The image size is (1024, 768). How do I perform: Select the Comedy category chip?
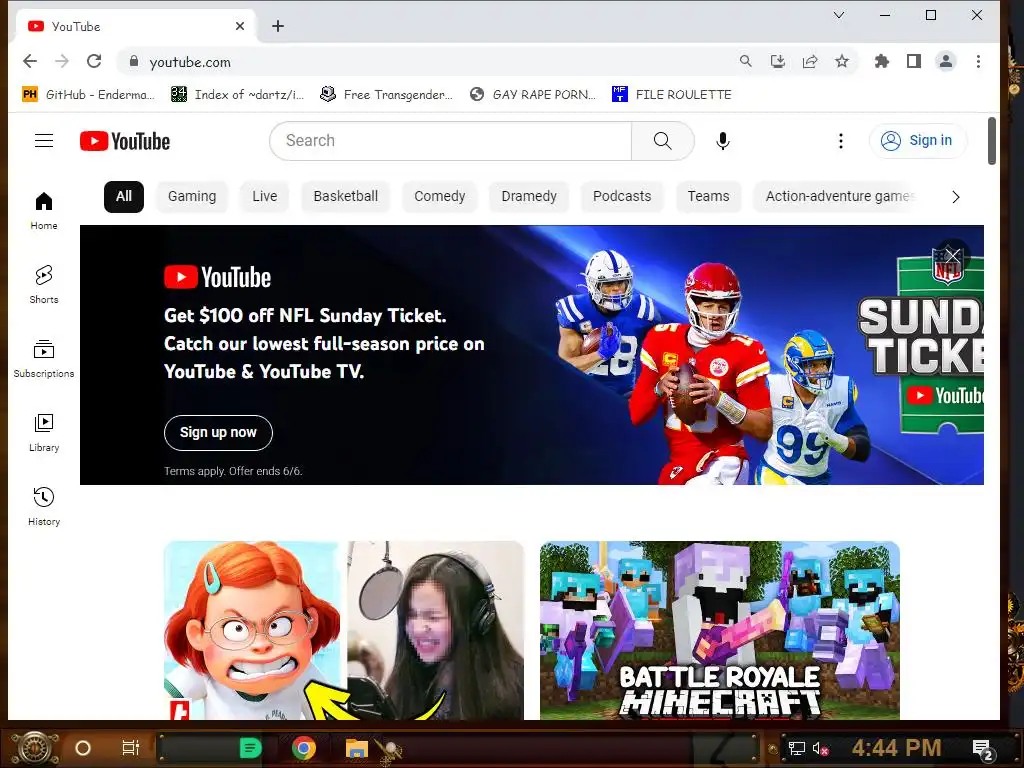pyautogui.click(x=440, y=197)
